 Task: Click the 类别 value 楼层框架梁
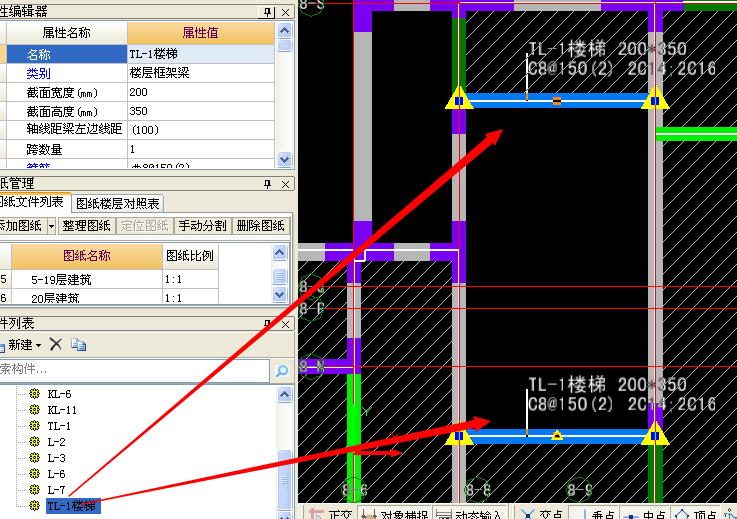[x=201, y=73]
